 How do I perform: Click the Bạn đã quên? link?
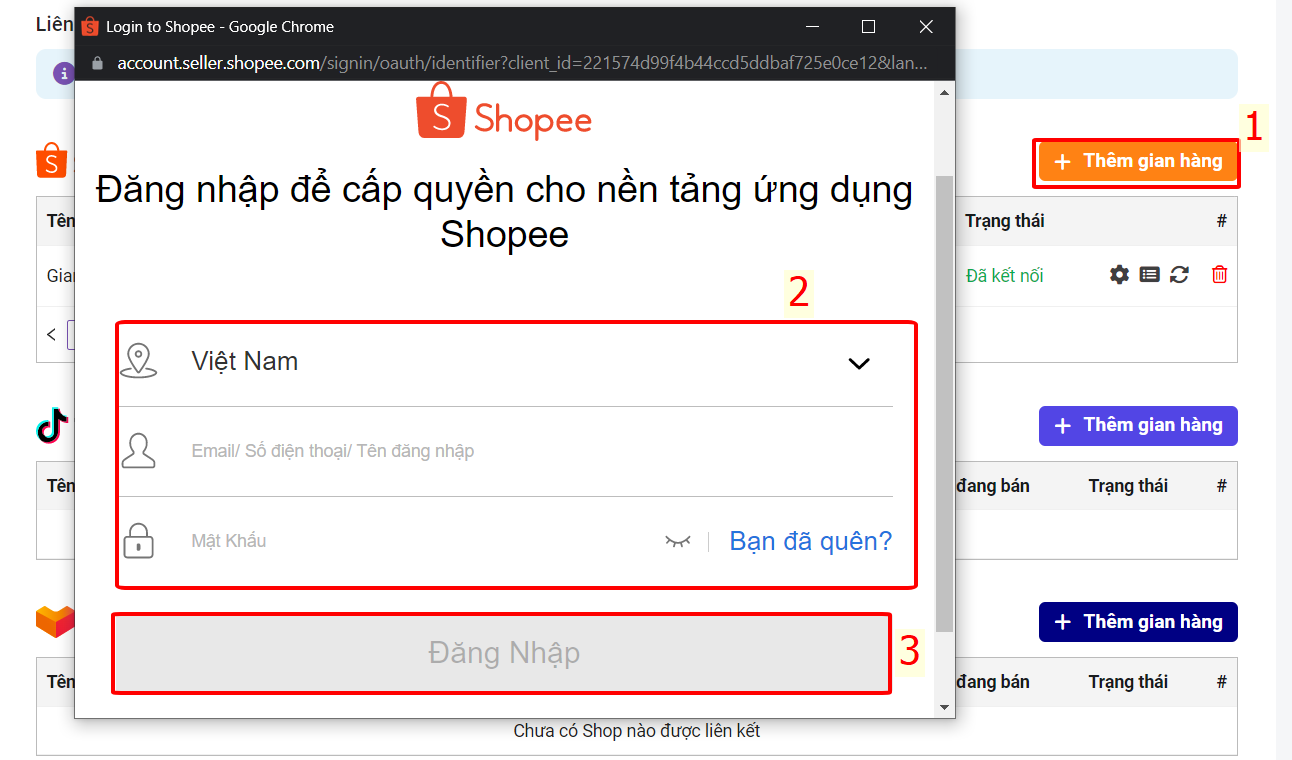[x=811, y=541]
